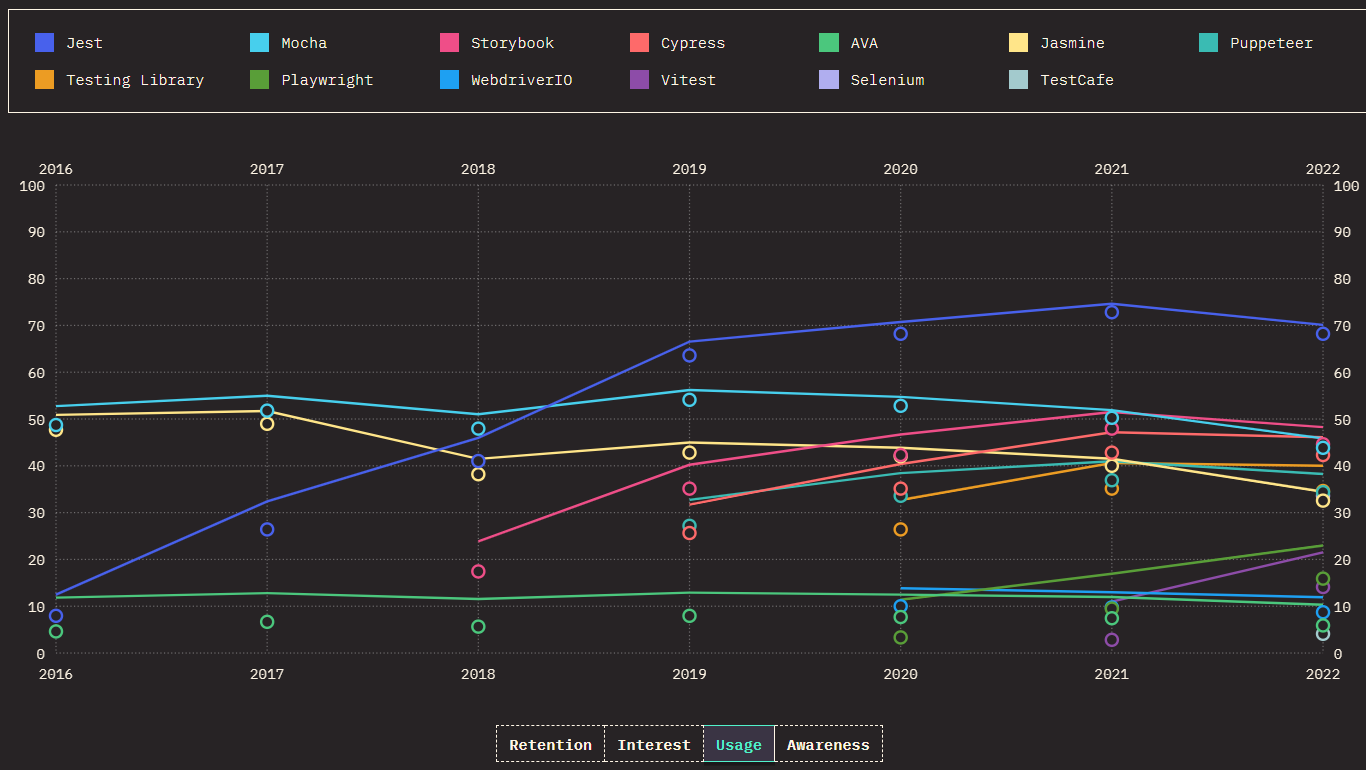This screenshot has width=1366, height=770.
Task: Select the AVA legend label
Action: point(864,43)
